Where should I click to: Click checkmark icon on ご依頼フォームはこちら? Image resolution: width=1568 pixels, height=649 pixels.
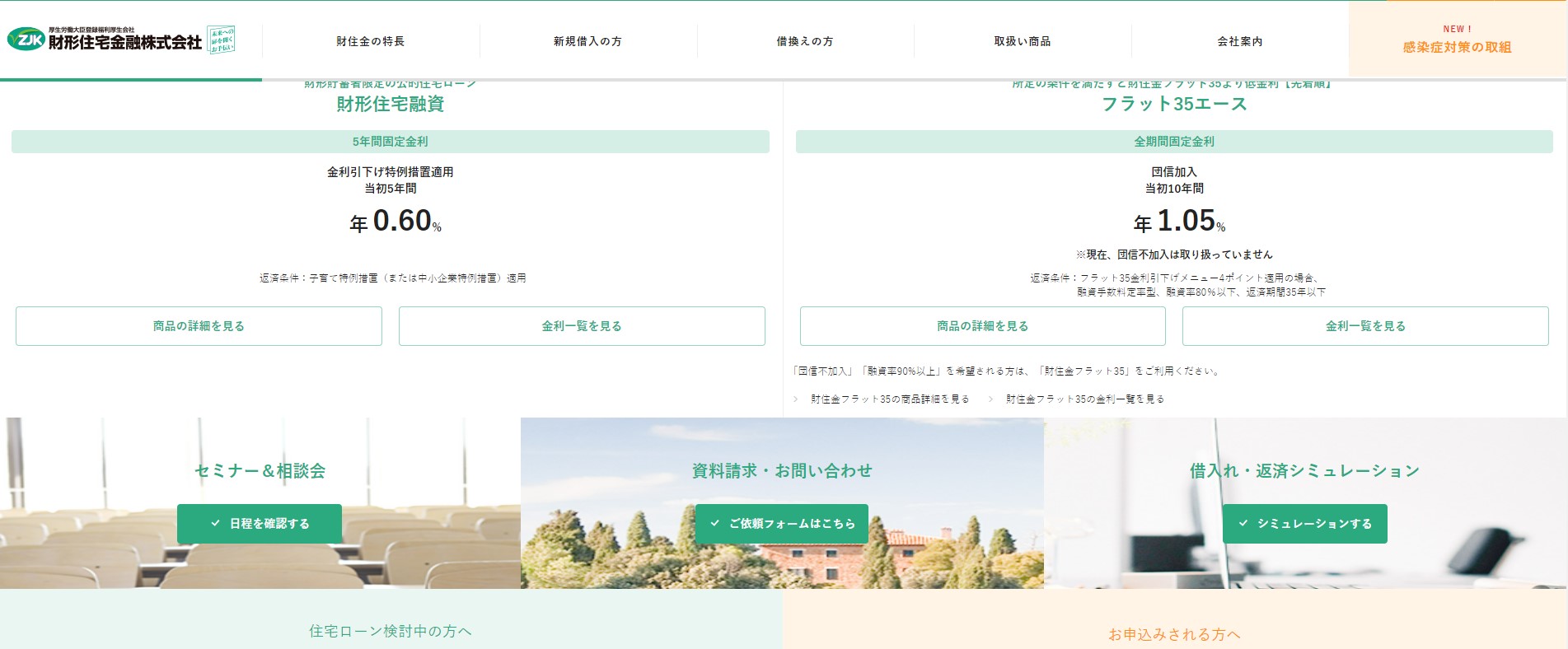pos(715,523)
